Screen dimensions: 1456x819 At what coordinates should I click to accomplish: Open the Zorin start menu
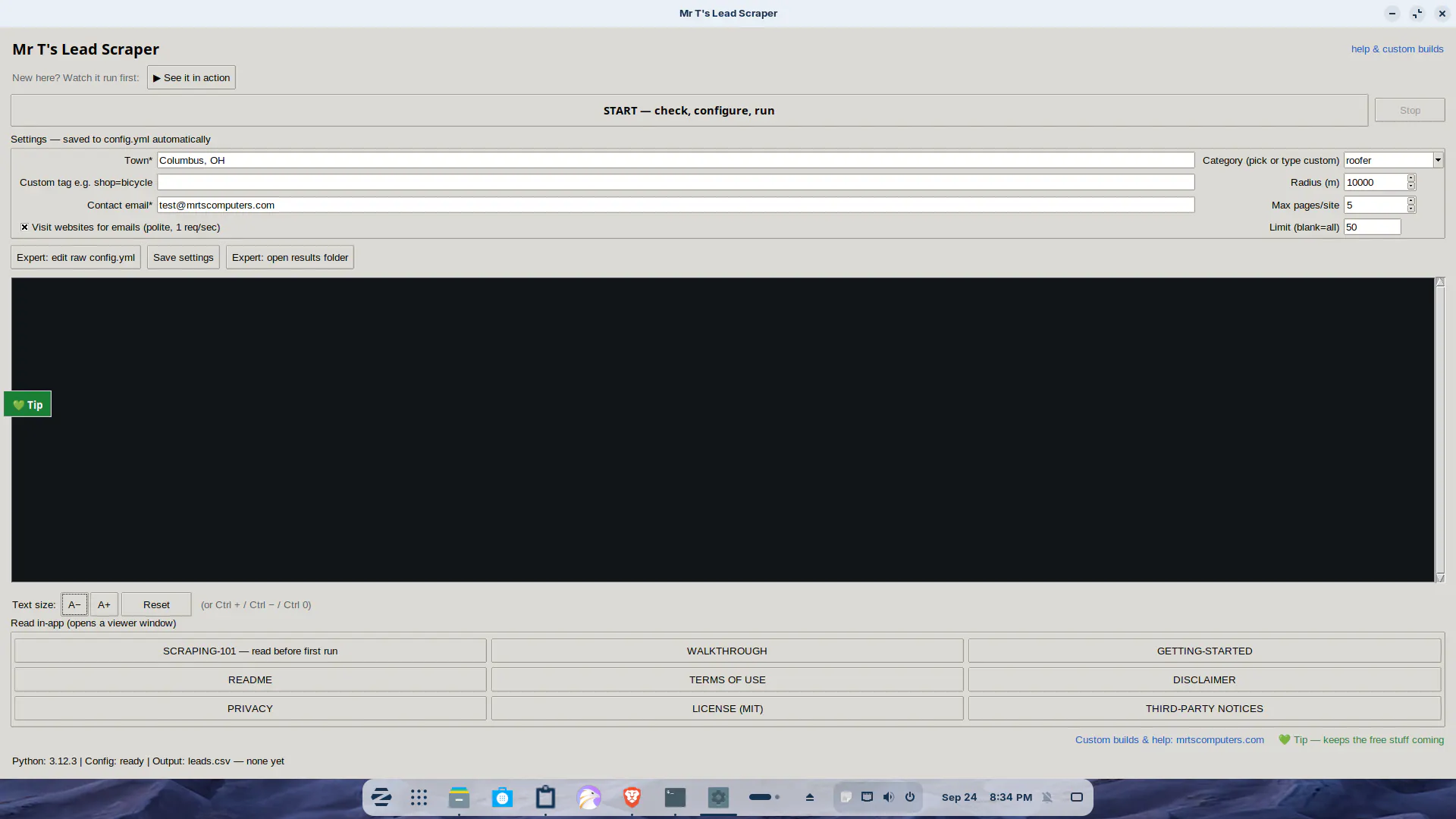(x=381, y=797)
